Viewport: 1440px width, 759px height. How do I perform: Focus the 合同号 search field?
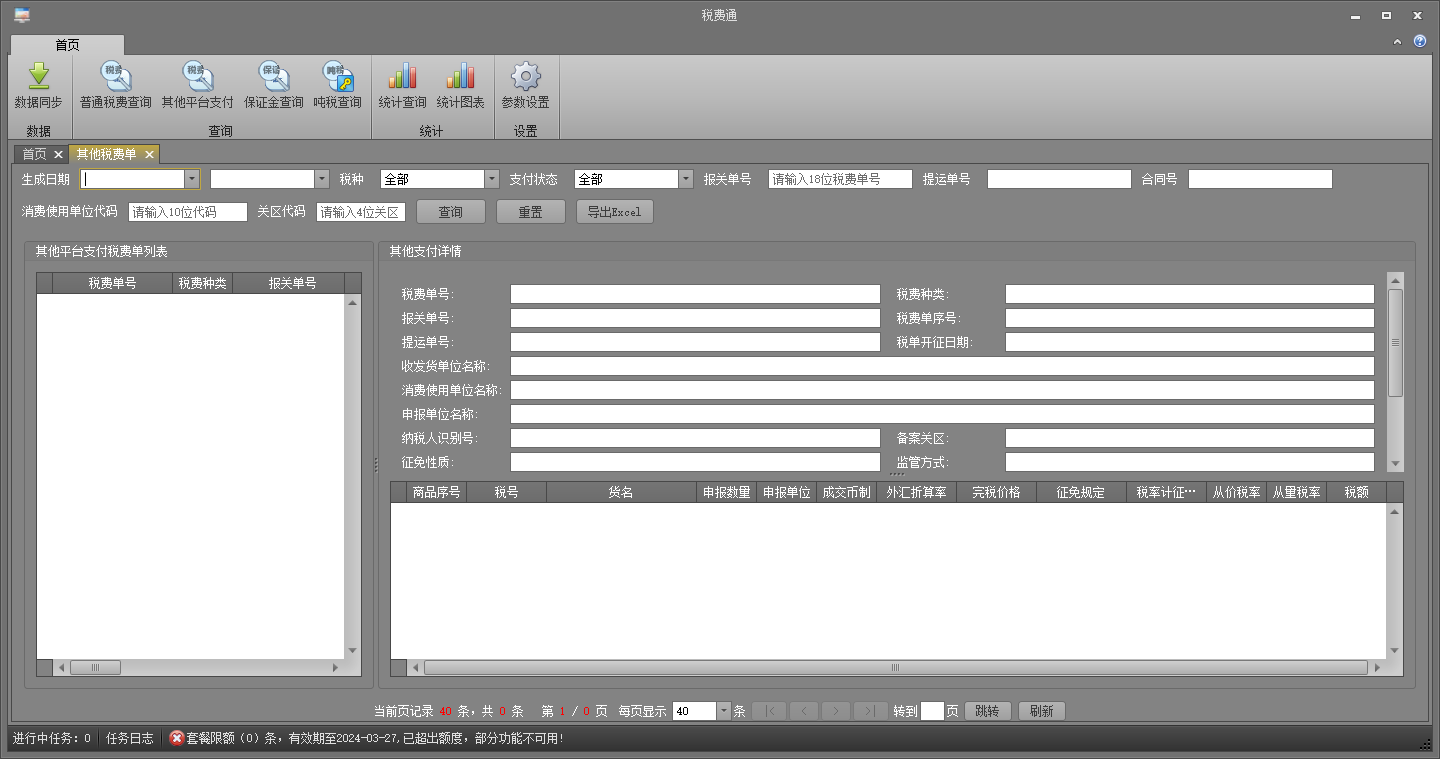pos(1261,179)
